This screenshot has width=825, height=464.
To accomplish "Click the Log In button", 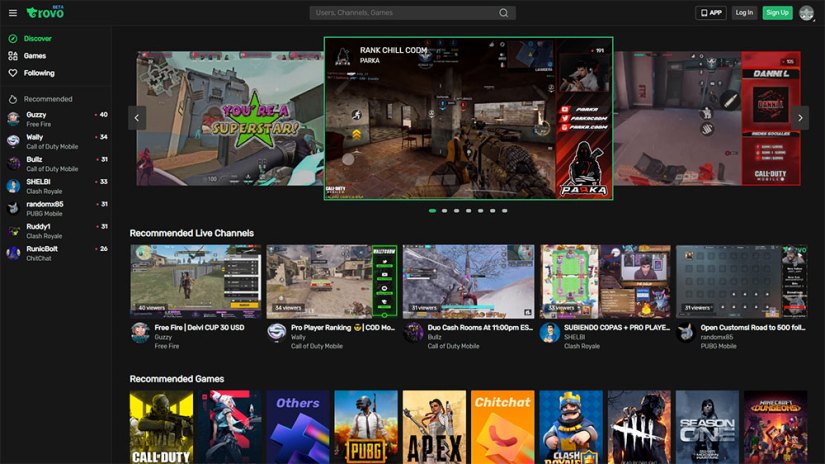I will point(743,13).
